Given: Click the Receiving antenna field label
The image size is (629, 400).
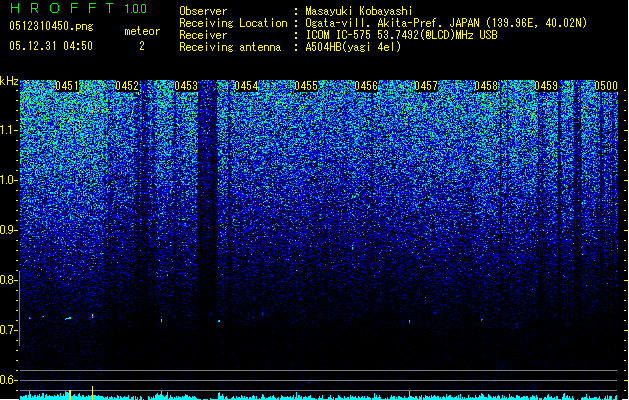Looking at the screenshot, I should point(230,47).
